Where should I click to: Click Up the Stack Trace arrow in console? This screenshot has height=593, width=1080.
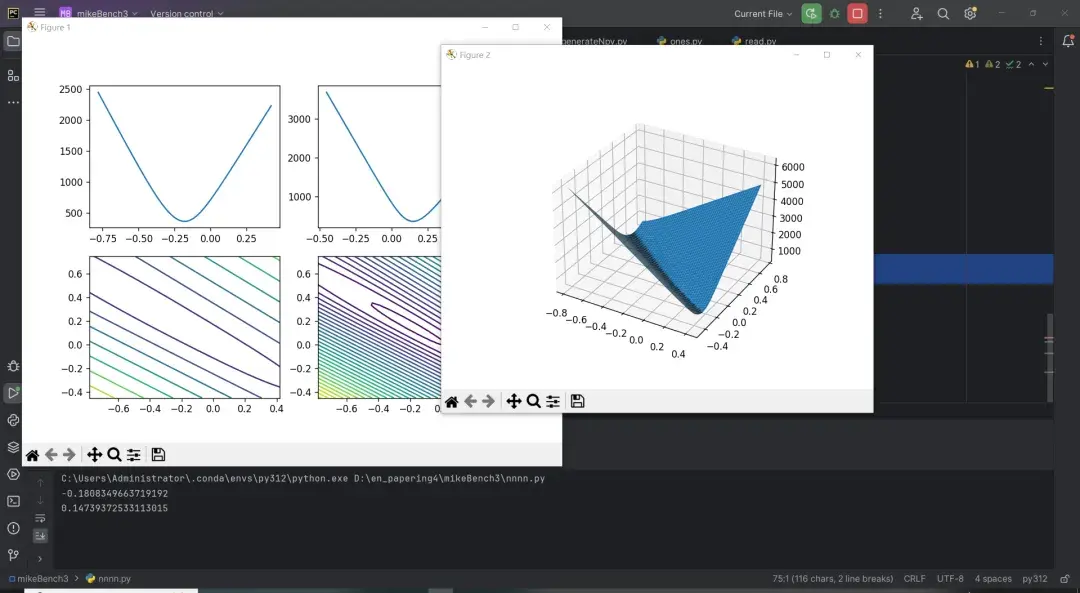40,482
